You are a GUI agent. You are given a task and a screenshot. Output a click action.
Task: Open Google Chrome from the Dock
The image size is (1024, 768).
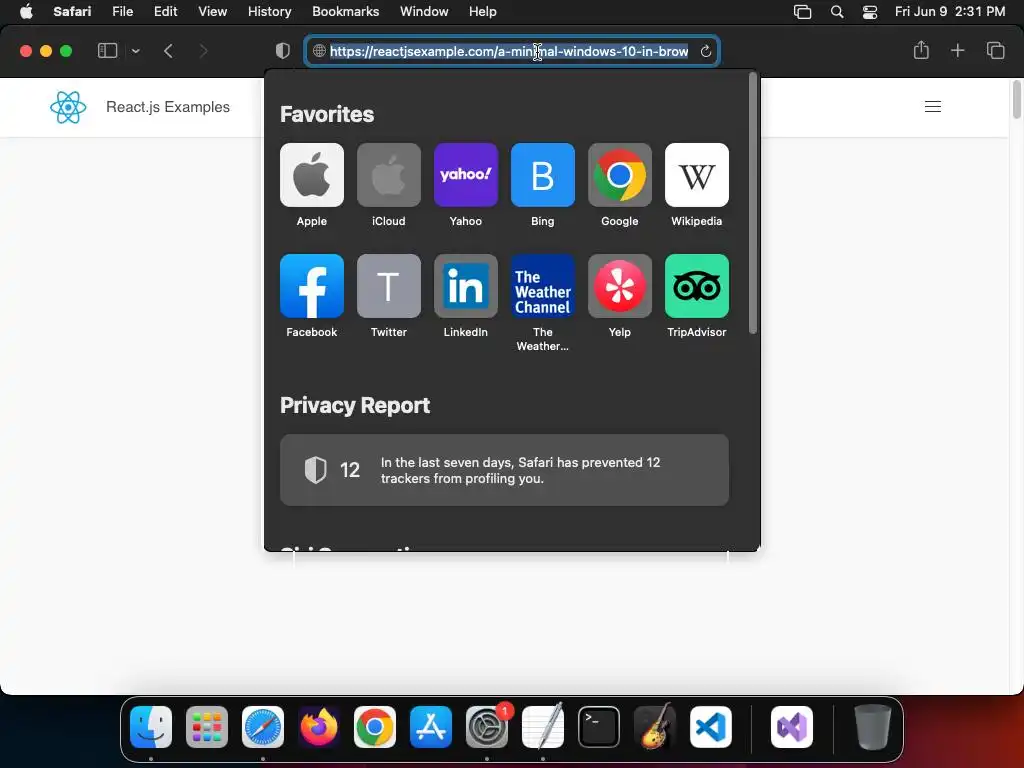[375, 727]
